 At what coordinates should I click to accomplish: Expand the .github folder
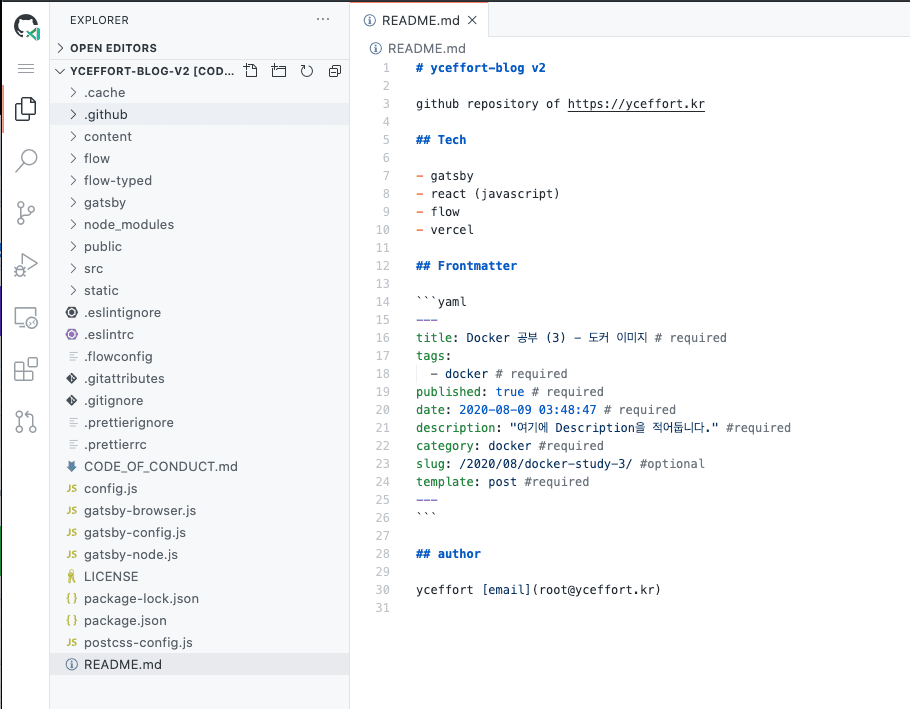point(105,115)
